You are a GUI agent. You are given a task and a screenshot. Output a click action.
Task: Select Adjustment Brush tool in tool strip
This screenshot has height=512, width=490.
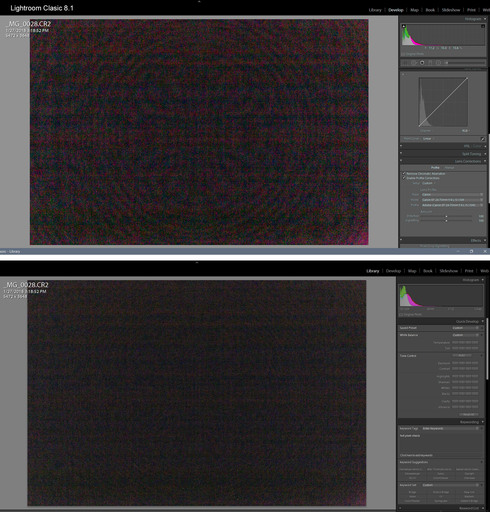coord(447,63)
